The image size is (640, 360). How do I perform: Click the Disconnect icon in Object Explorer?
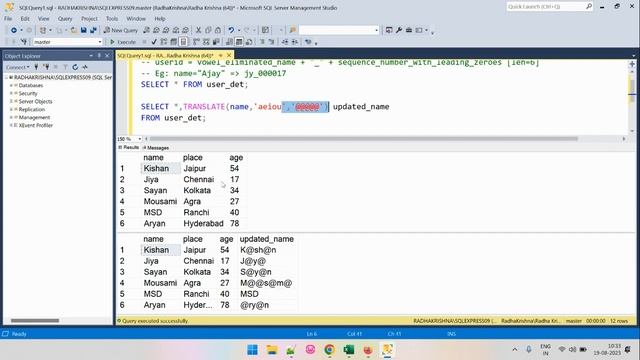tap(46, 67)
